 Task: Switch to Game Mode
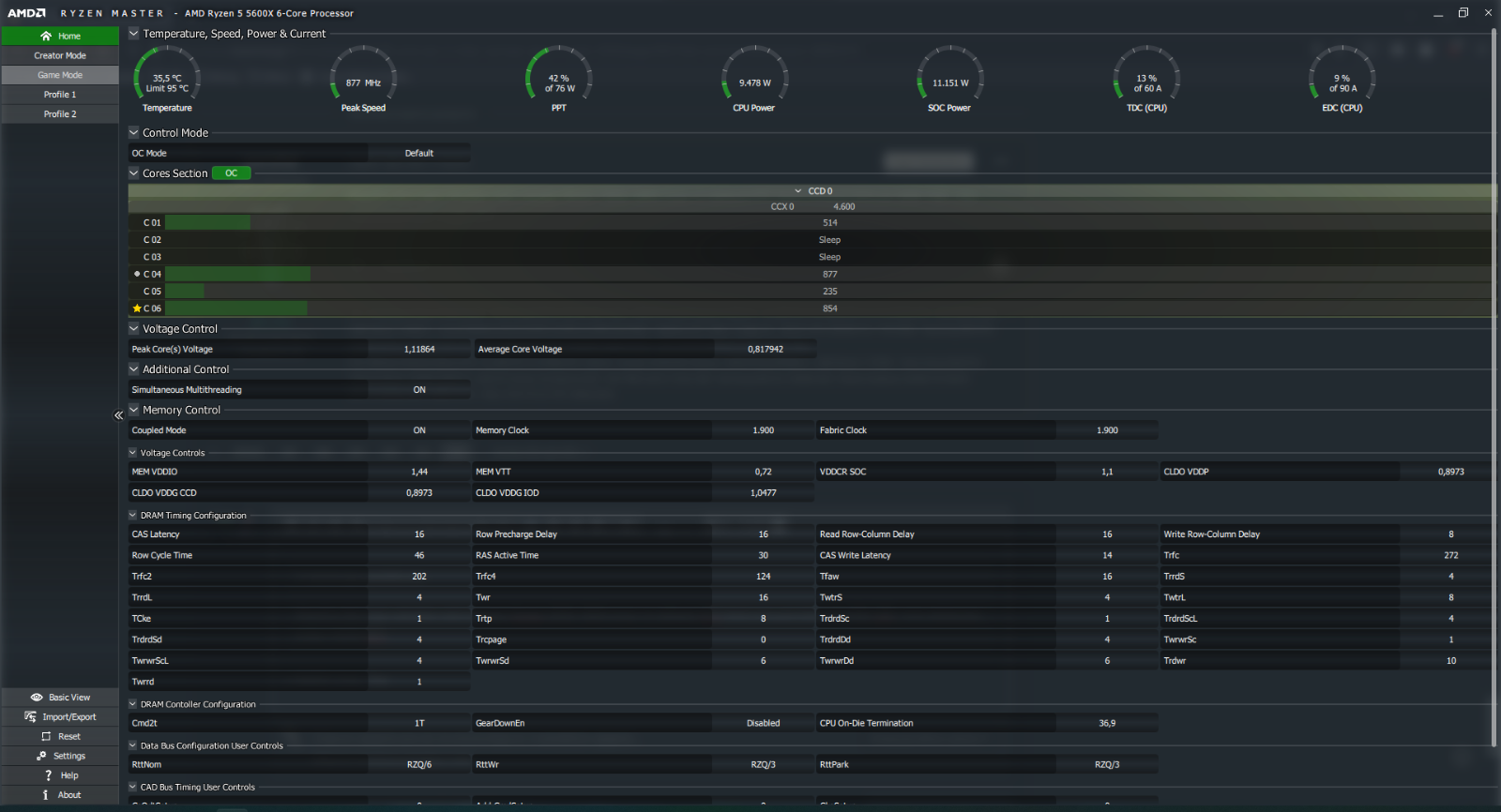(60, 75)
